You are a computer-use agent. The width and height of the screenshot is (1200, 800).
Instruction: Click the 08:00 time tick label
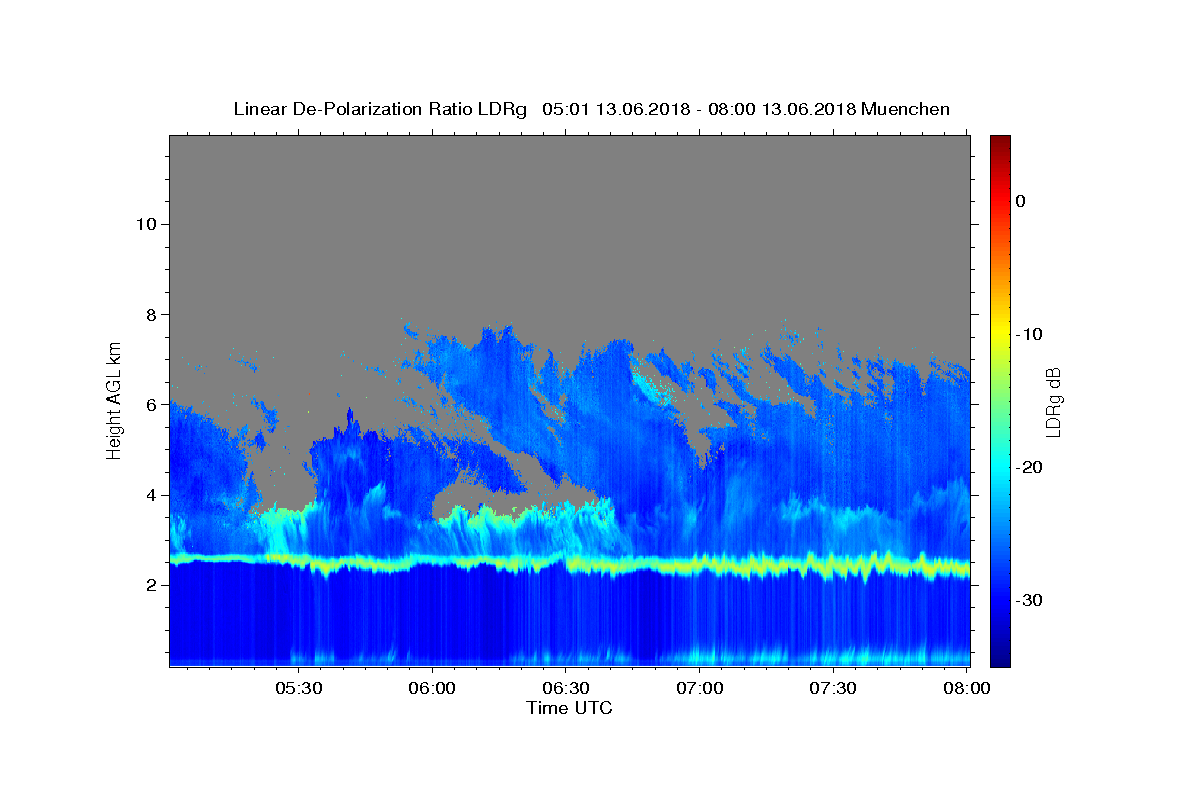[x=966, y=689]
